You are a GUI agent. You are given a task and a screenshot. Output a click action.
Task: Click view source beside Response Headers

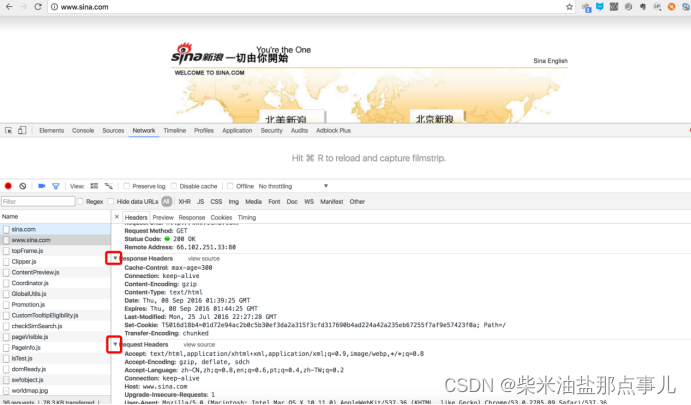[204, 259]
